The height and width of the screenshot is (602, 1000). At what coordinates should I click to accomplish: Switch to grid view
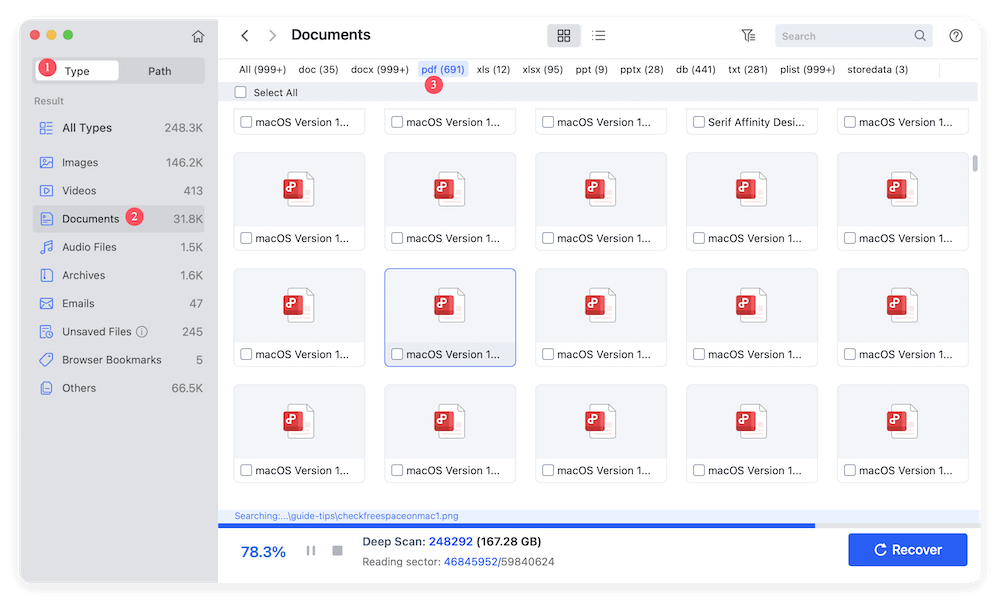(563, 34)
